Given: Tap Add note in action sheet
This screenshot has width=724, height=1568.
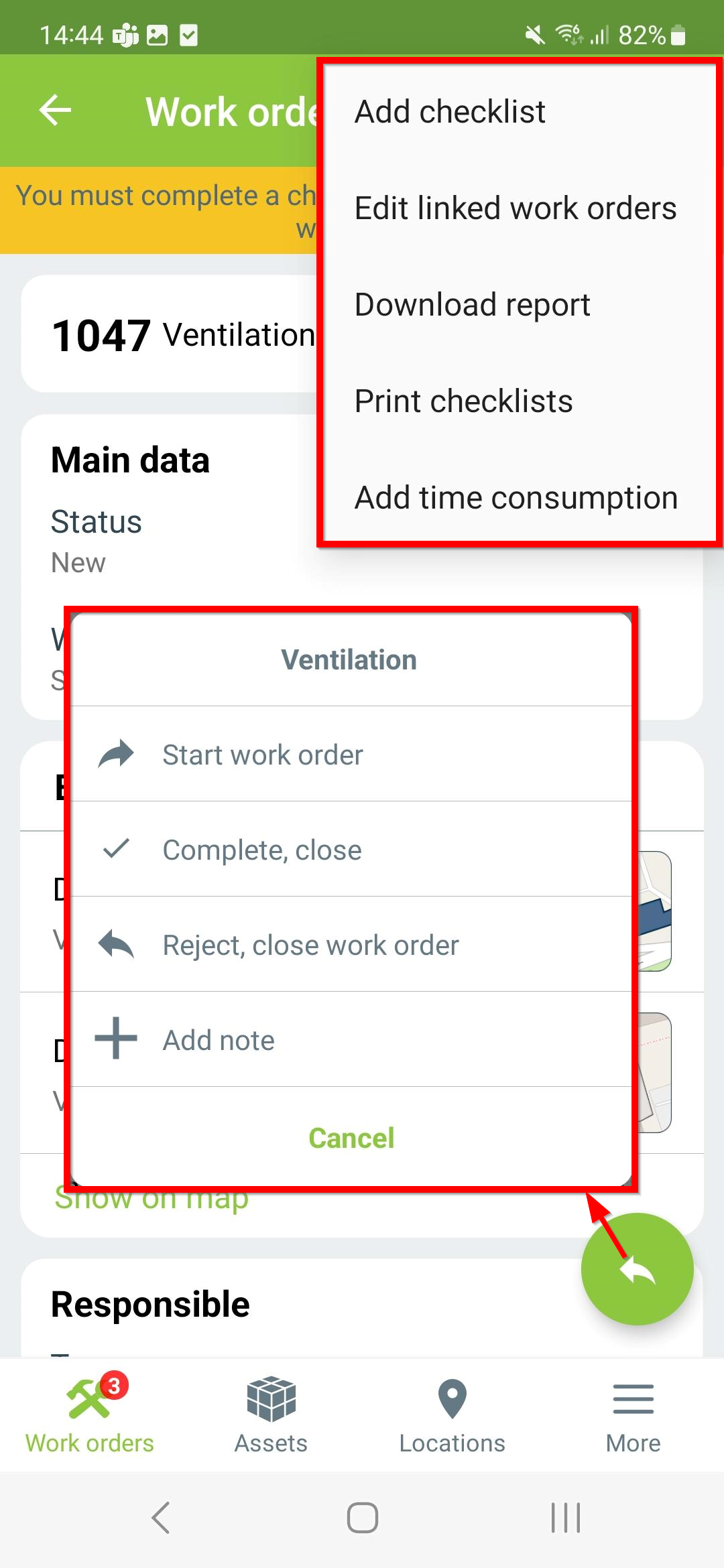Looking at the screenshot, I should (x=351, y=1040).
